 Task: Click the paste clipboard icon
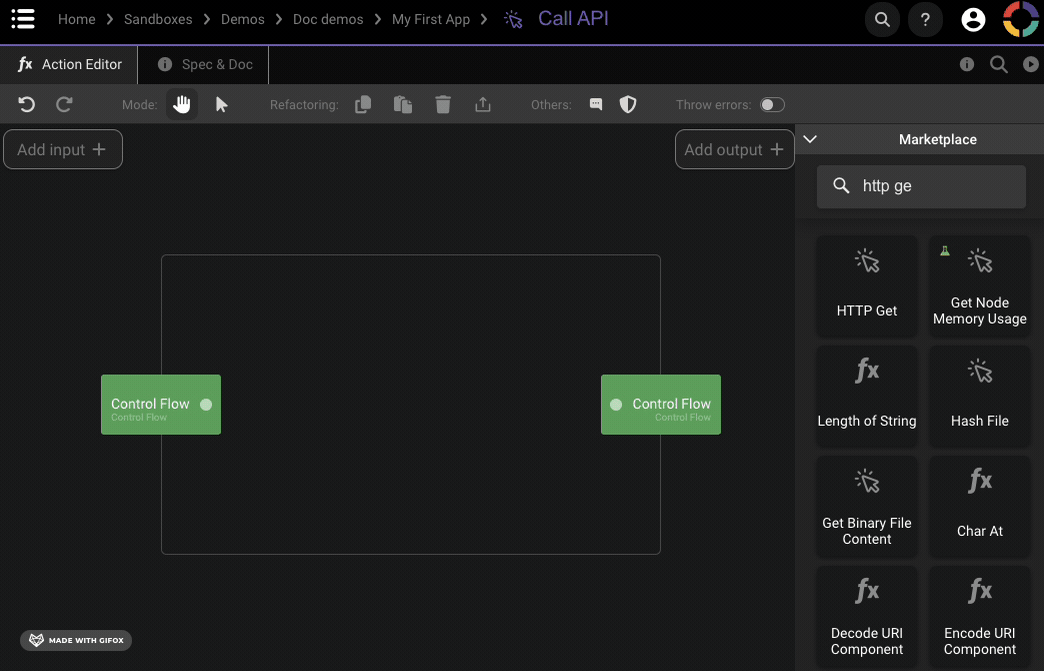pyautogui.click(x=403, y=105)
